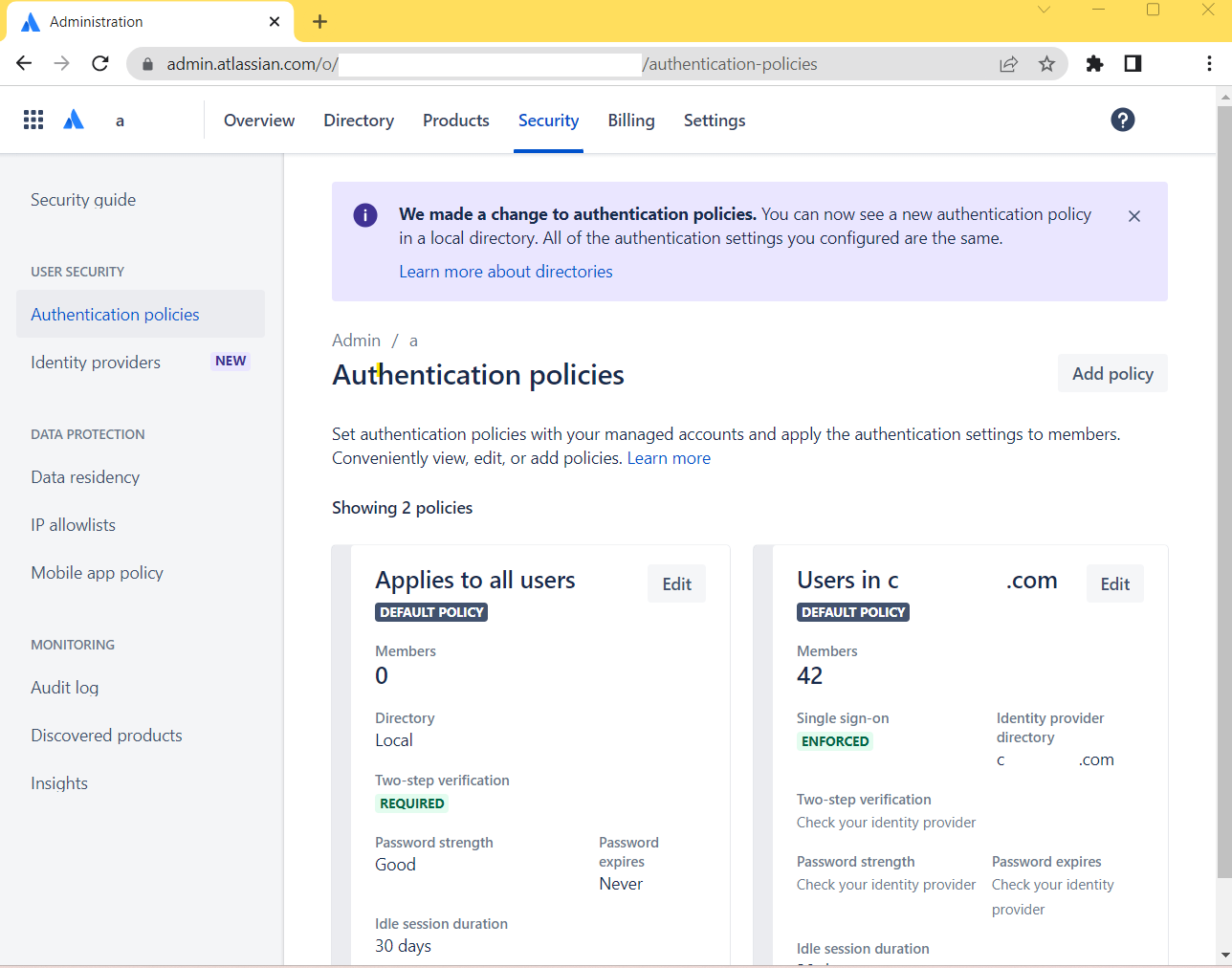Click the site padlock icon
1232x968 pixels.
coord(147,64)
